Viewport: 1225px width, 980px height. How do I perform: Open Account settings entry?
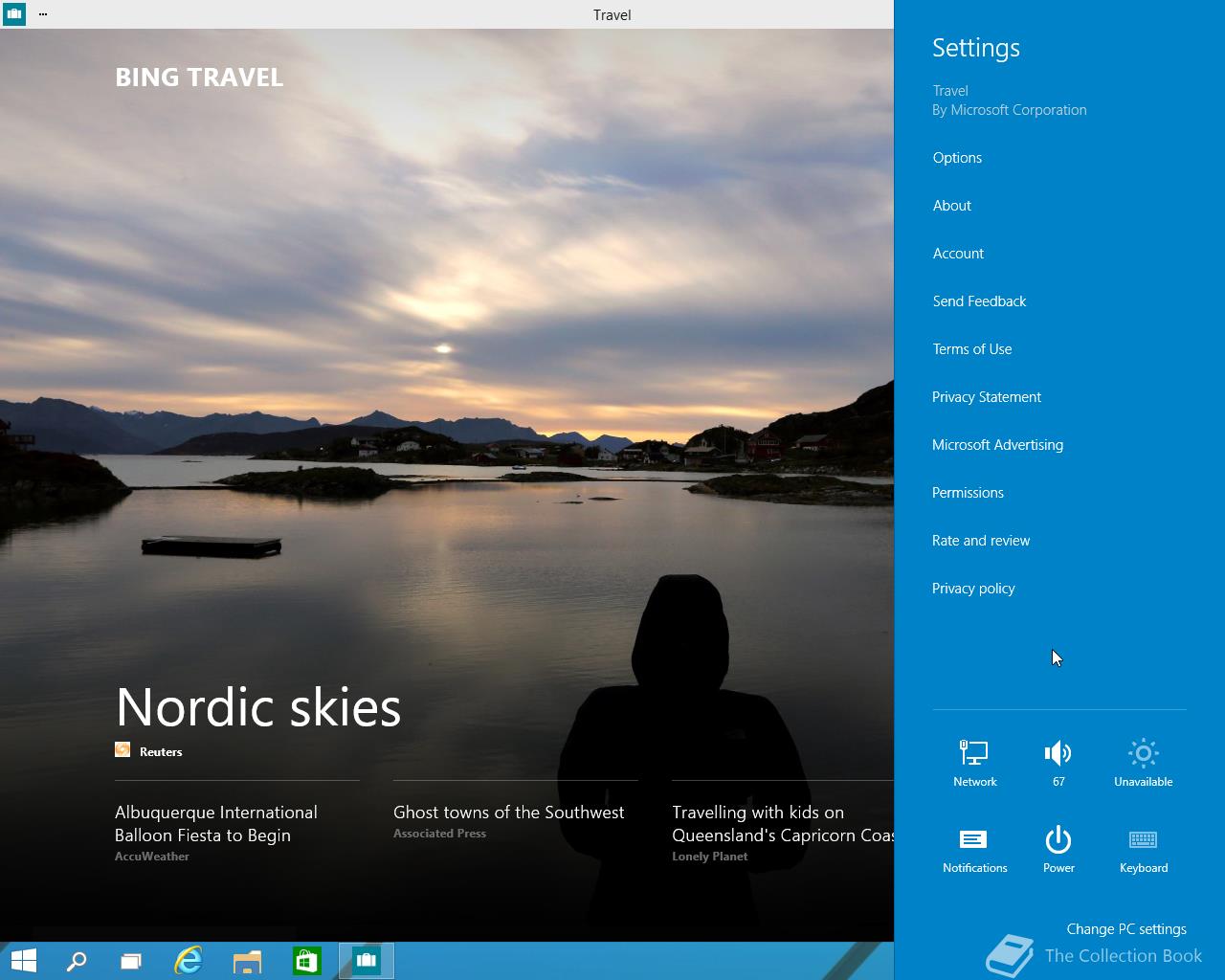[x=958, y=254]
